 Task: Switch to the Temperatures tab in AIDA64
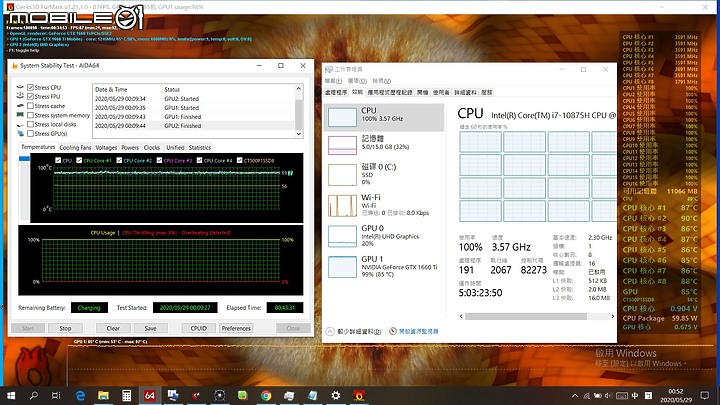(38, 147)
